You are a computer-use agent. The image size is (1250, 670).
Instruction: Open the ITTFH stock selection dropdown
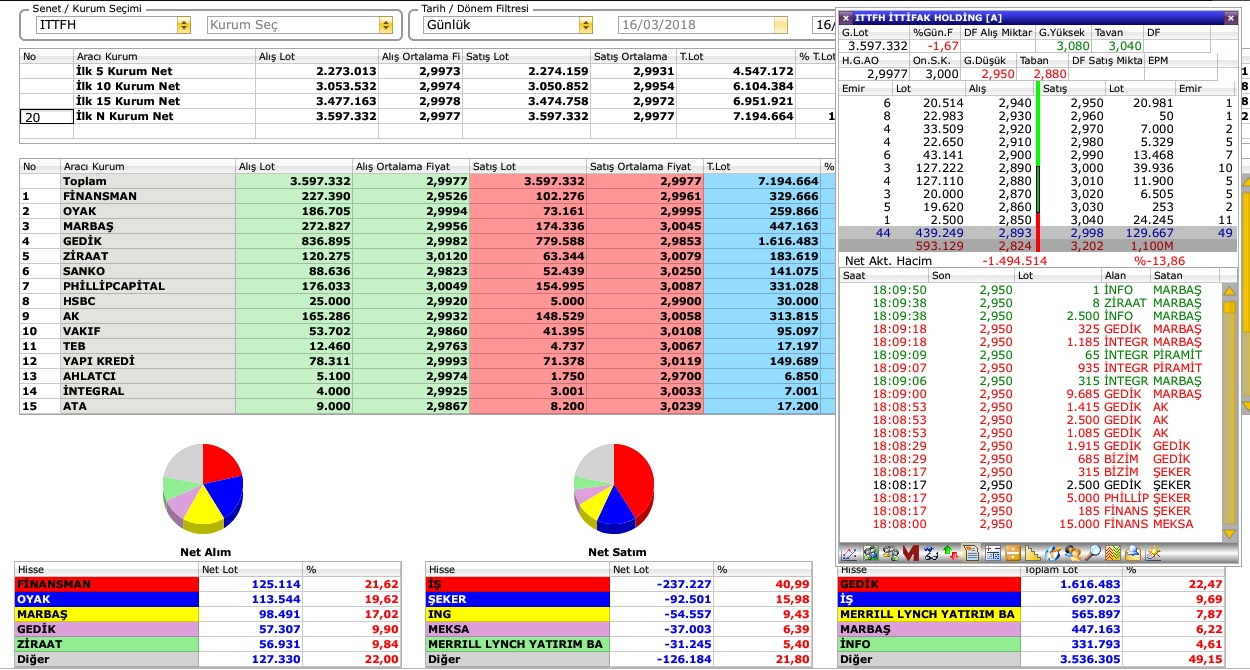(184, 25)
